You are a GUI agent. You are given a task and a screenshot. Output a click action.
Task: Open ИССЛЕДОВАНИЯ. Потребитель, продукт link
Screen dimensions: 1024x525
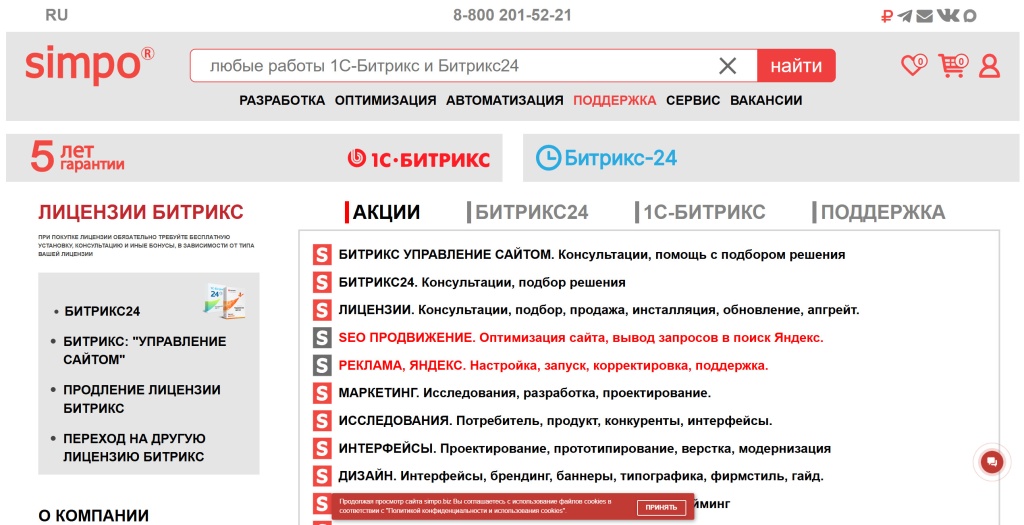[555, 421]
